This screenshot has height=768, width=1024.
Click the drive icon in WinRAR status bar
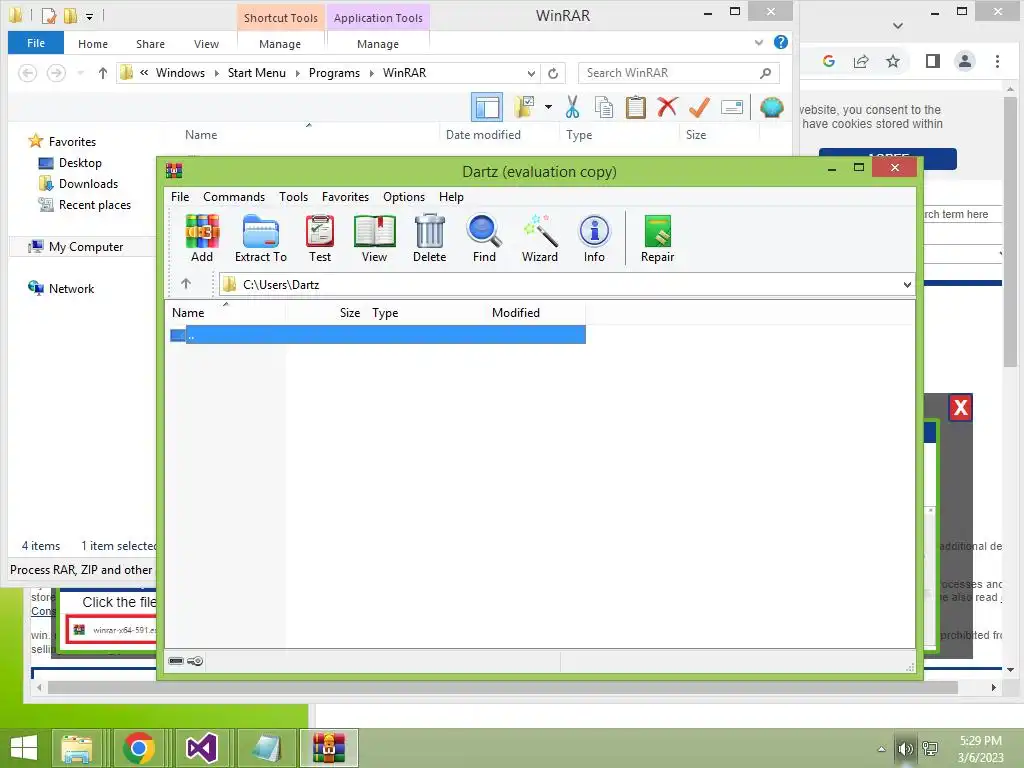coord(176,661)
